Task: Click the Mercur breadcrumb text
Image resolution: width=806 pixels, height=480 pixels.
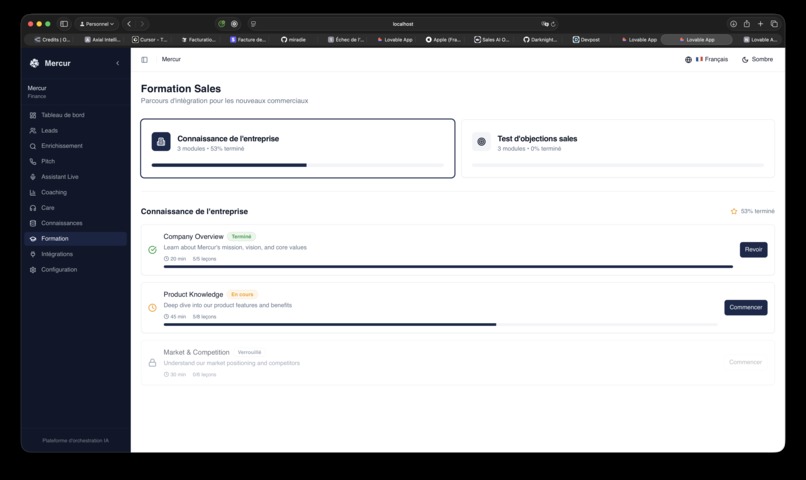Action: pos(171,60)
